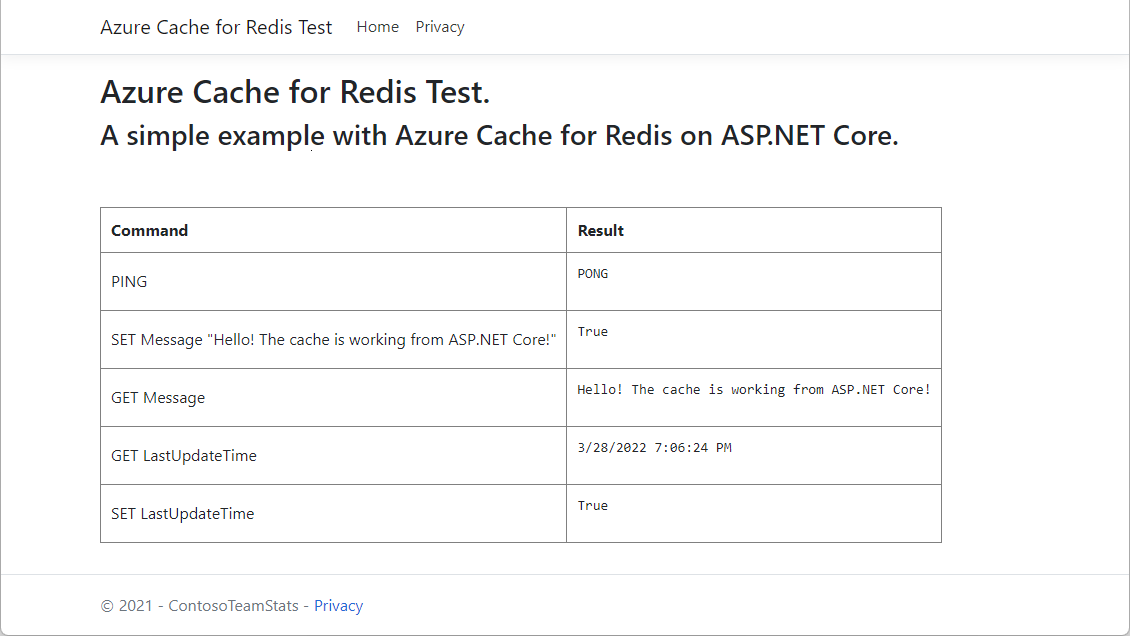Select the cache greeting result text
The width and height of the screenshot is (1130, 636).
coord(753,389)
